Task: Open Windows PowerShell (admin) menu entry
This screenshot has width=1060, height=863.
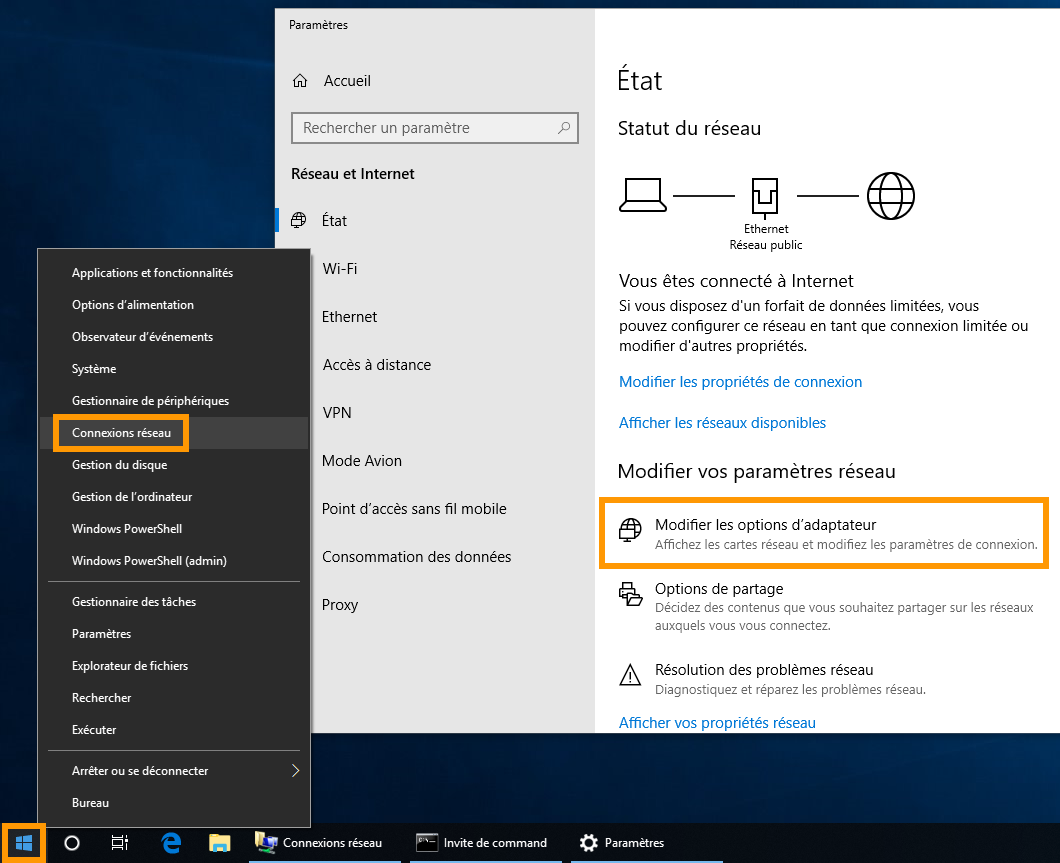Action: coord(149,561)
